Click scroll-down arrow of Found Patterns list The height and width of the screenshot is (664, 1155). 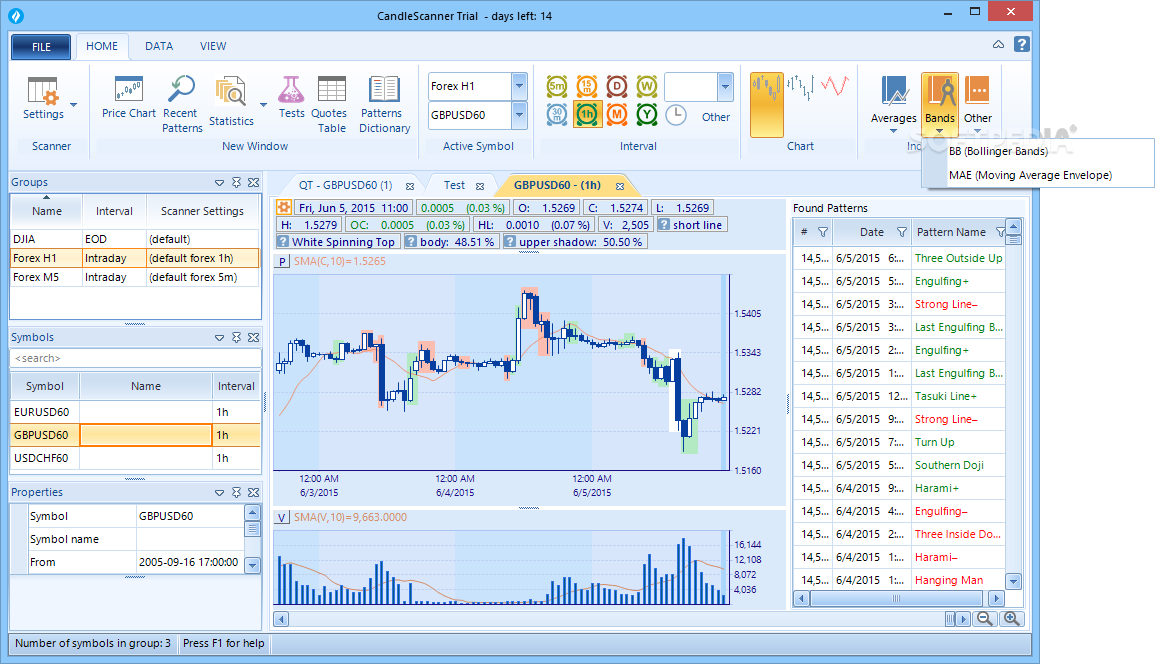(1014, 581)
